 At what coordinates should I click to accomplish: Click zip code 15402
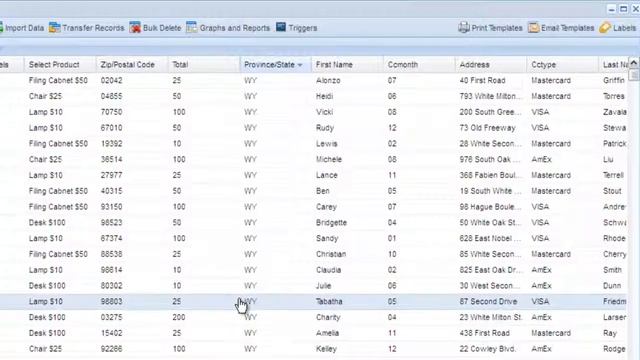(111, 333)
